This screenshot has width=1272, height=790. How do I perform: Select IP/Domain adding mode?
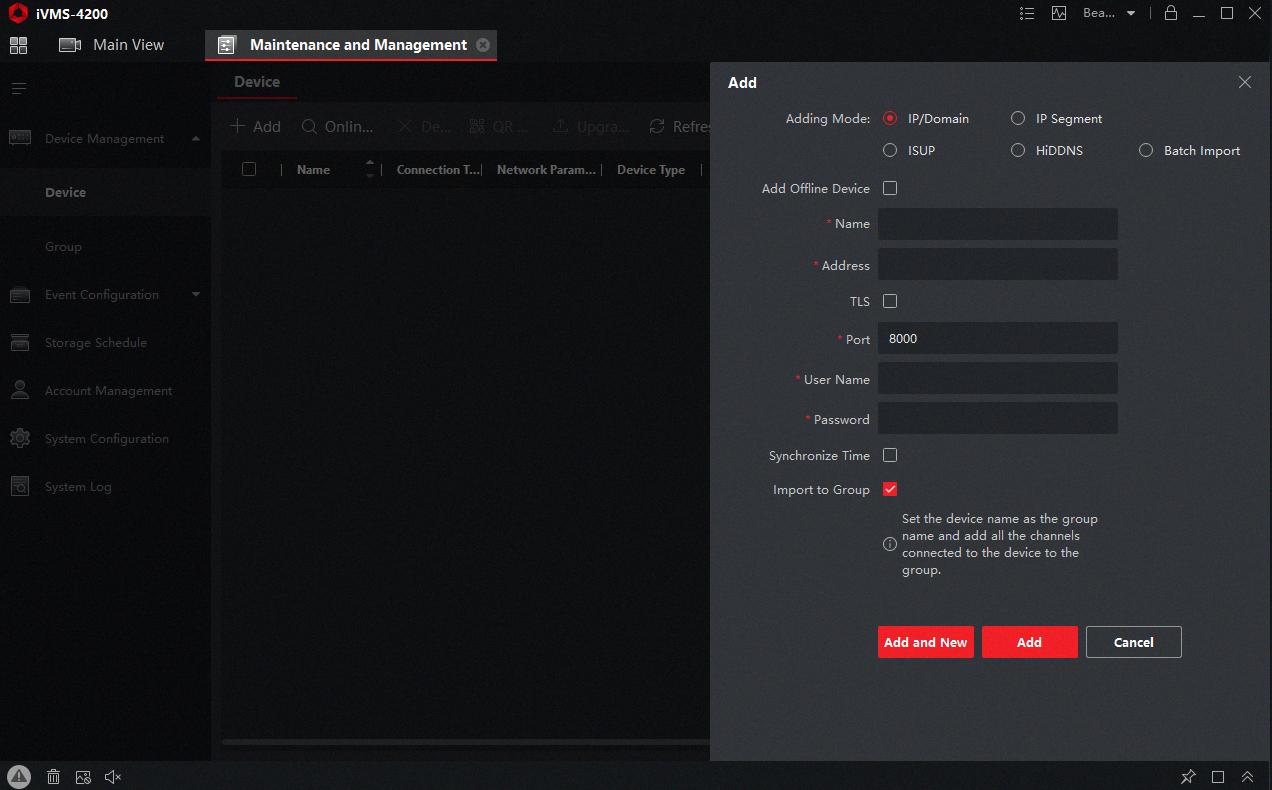(x=890, y=118)
